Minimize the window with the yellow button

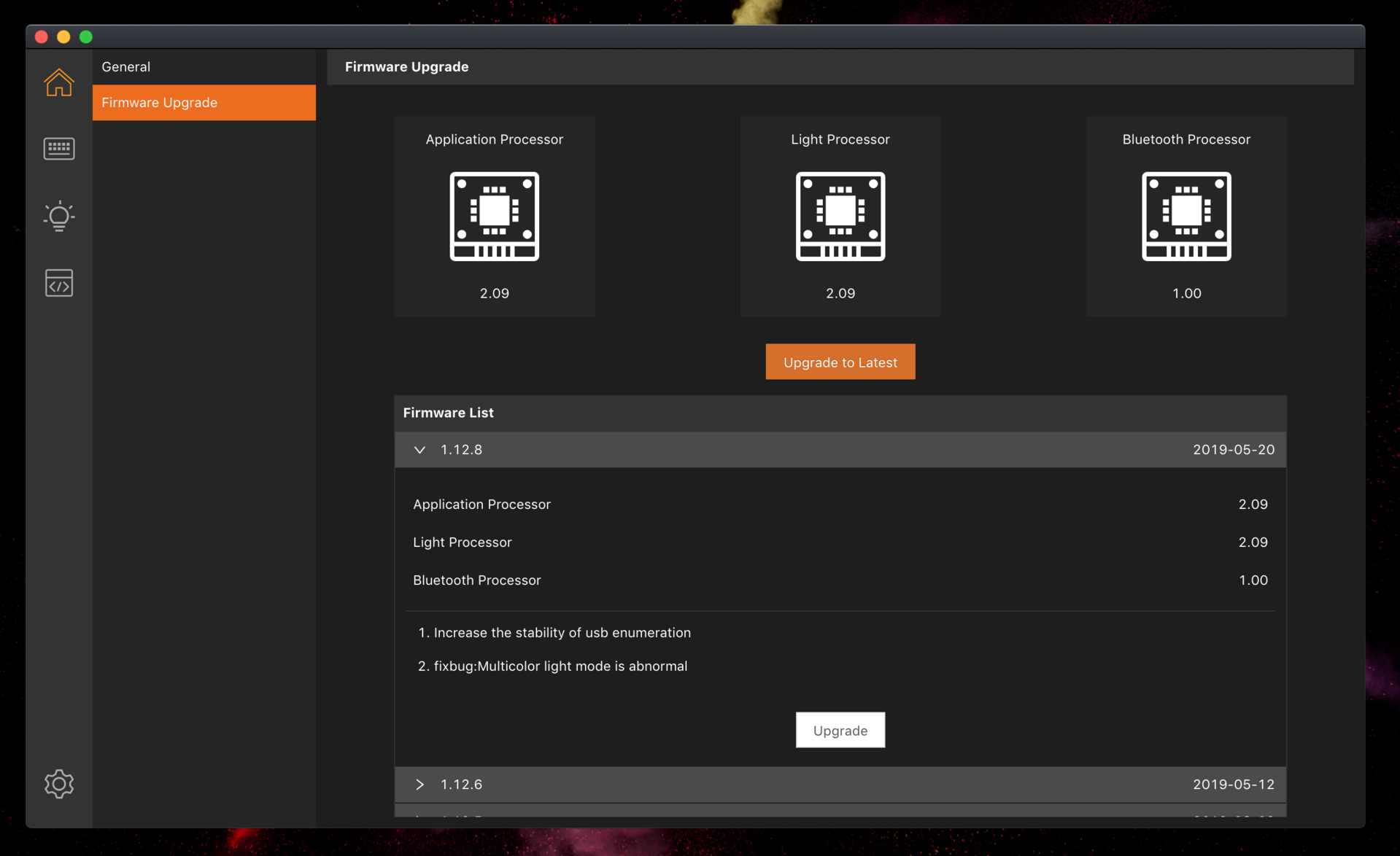coord(63,37)
